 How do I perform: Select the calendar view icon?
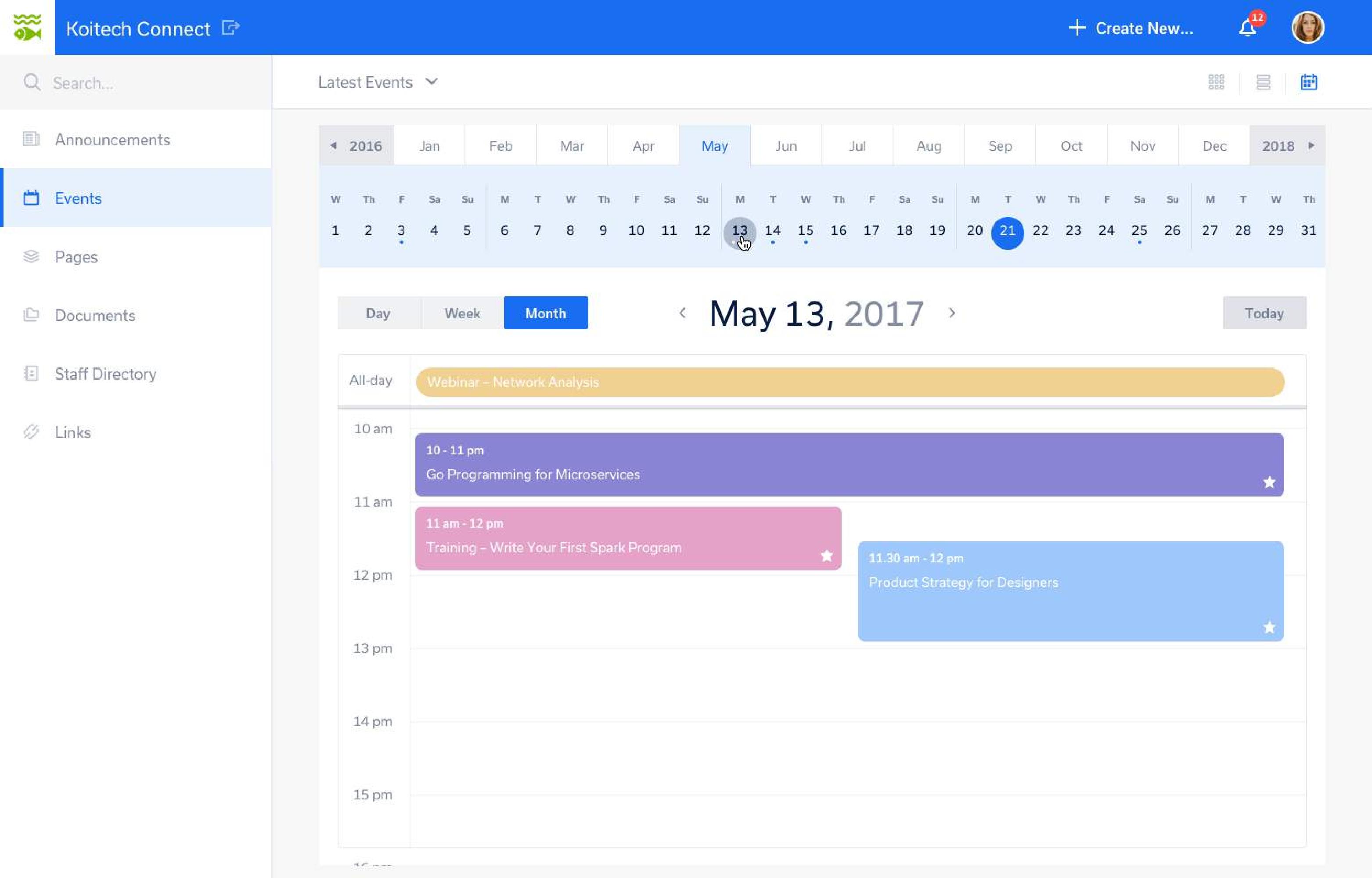pyautogui.click(x=1309, y=82)
